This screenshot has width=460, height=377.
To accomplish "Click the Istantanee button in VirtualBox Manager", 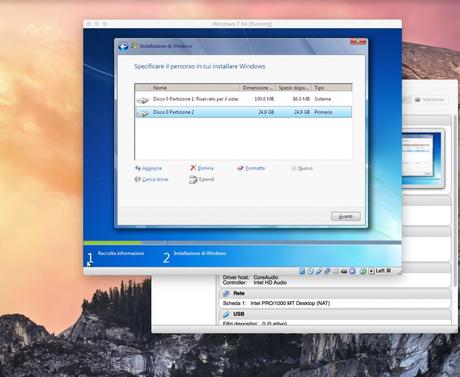I will click(x=429, y=100).
